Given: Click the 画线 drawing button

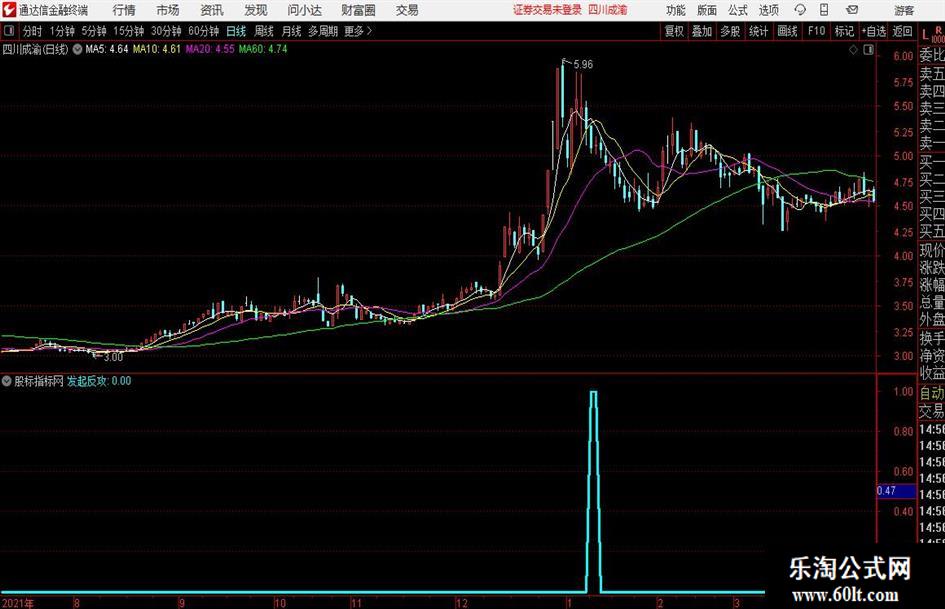Looking at the screenshot, I should (x=787, y=31).
